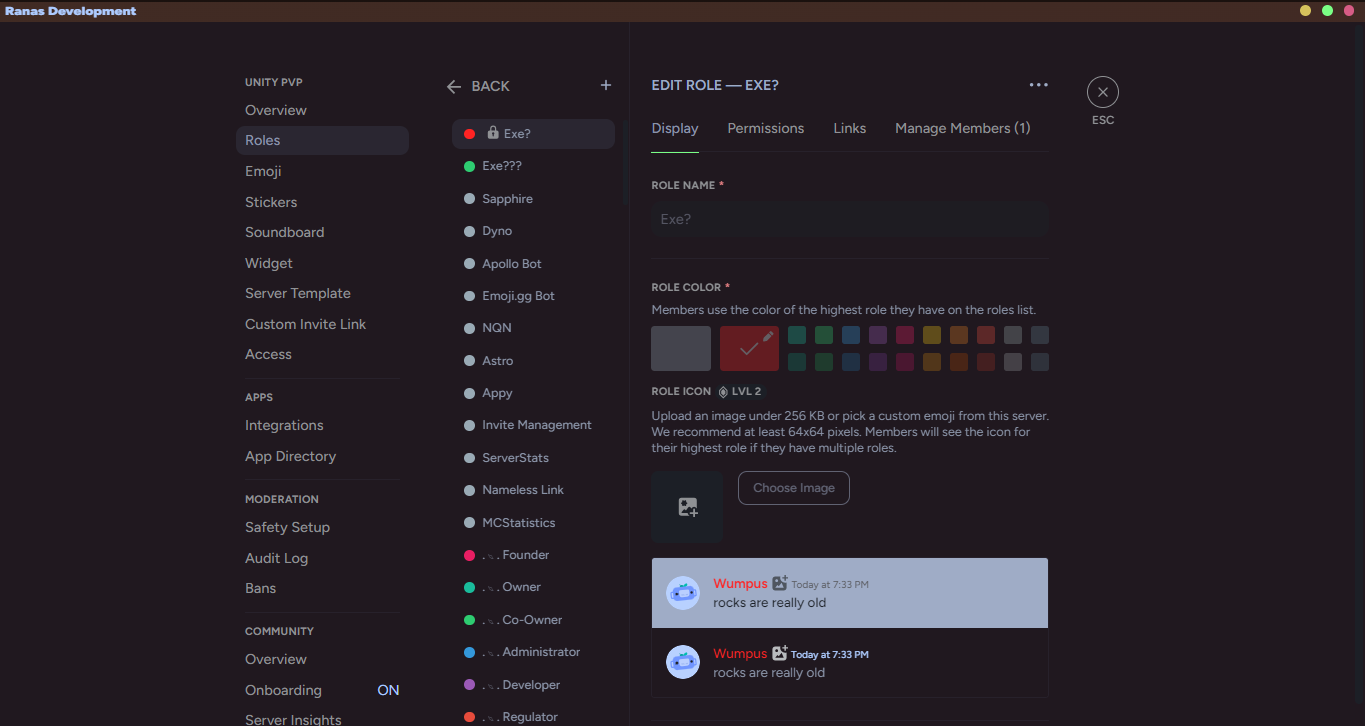1365x726 pixels.
Task: Click the BACK button above the role list
Action: coord(479,87)
